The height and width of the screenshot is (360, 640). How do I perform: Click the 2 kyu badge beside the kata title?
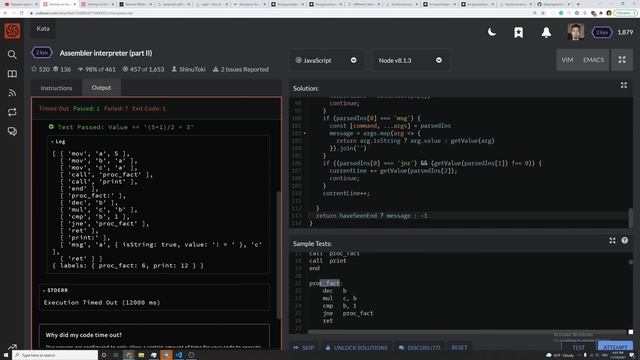42,53
